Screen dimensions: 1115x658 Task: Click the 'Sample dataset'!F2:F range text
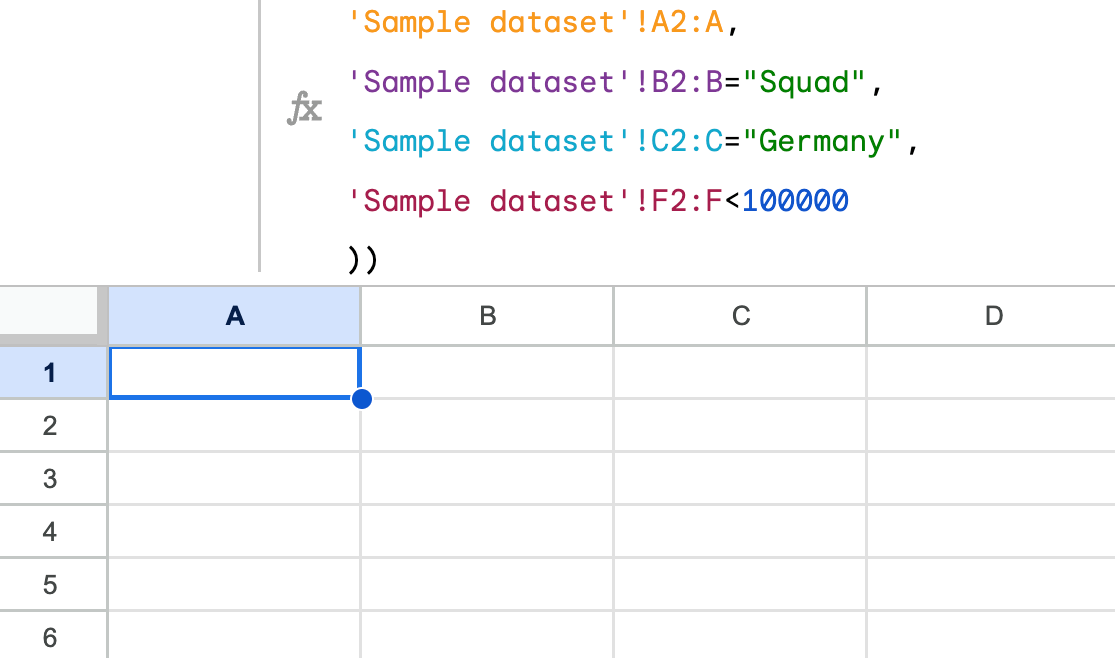pyautogui.click(x=535, y=201)
